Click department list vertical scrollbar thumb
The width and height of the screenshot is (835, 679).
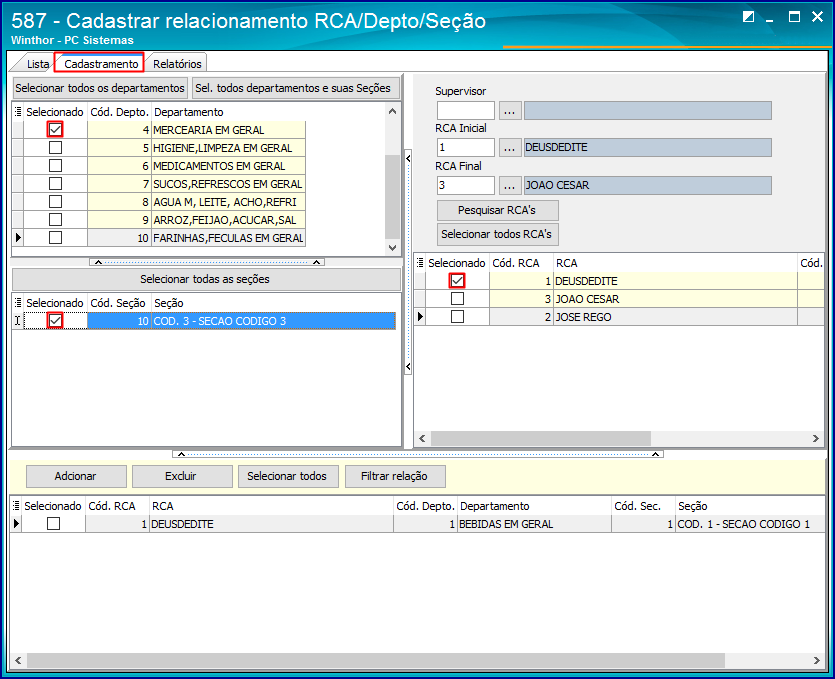pyautogui.click(x=392, y=197)
